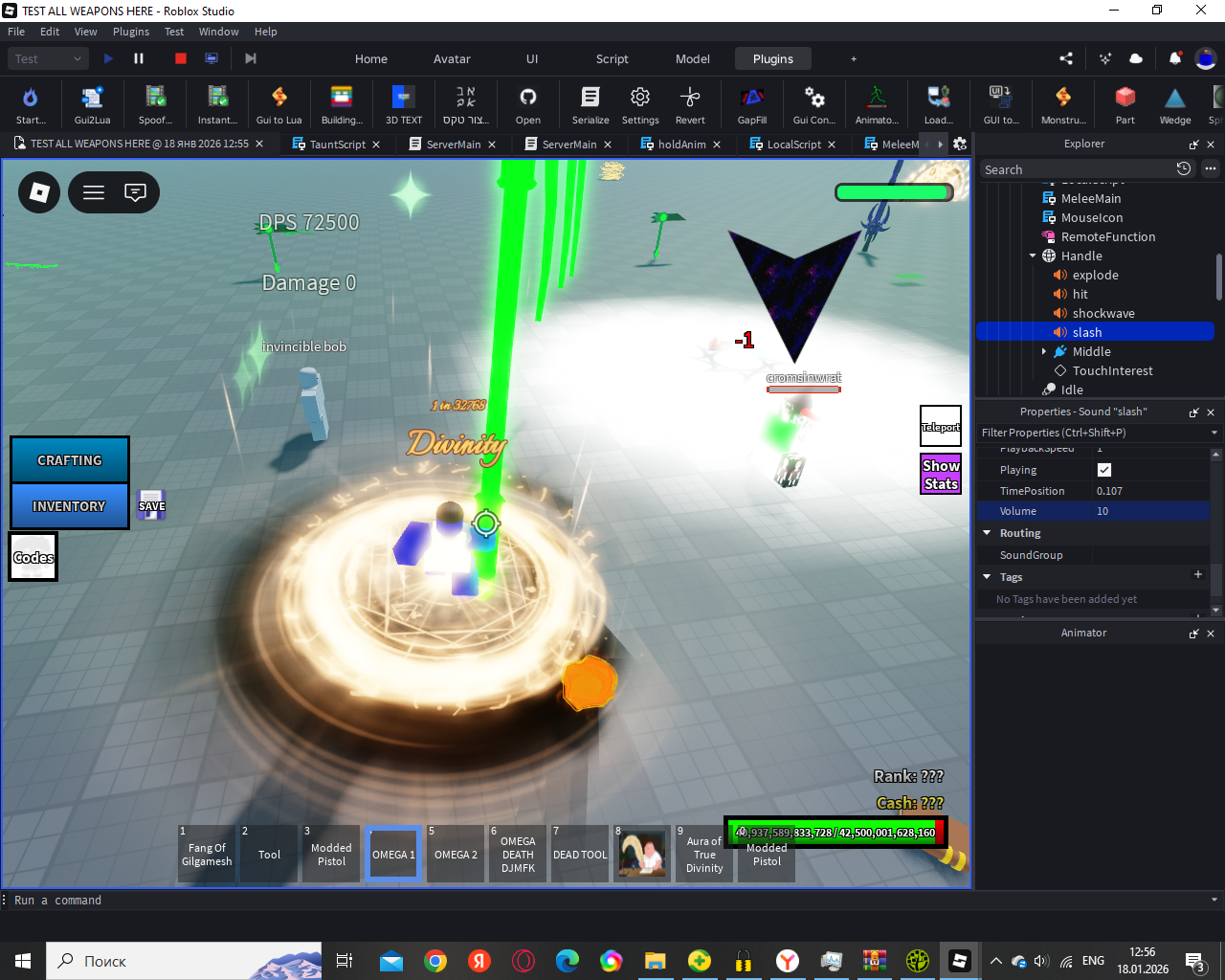Viewport: 1225px width, 980px height.
Task: Expand the Middle tree node
Action: (x=1044, y=352)
